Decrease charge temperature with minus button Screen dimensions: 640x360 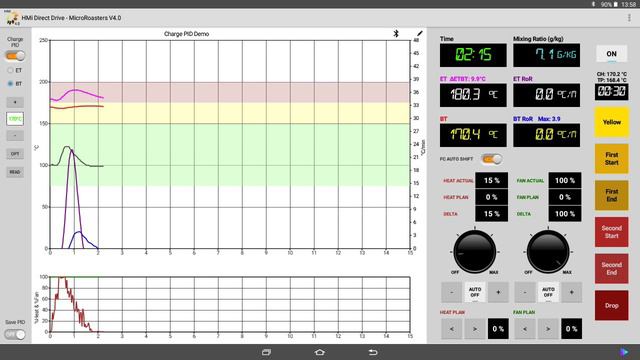click(x=15, y=136)
